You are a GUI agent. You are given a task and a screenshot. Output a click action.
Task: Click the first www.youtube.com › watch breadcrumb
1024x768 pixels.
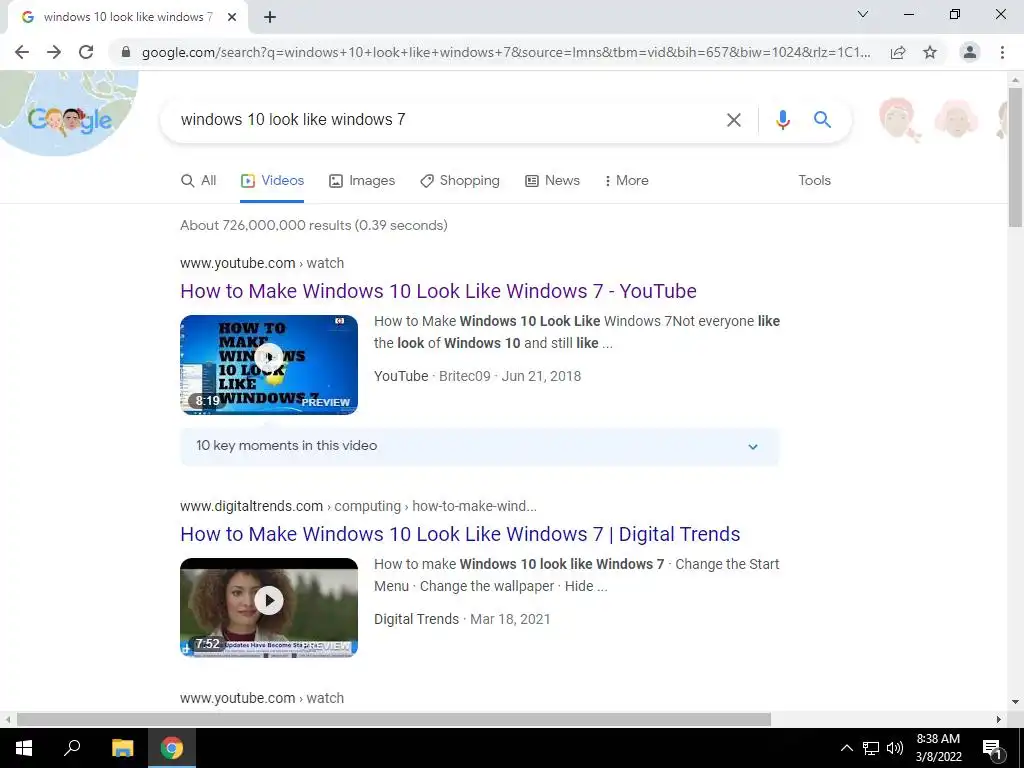click(x=262, y=263)
